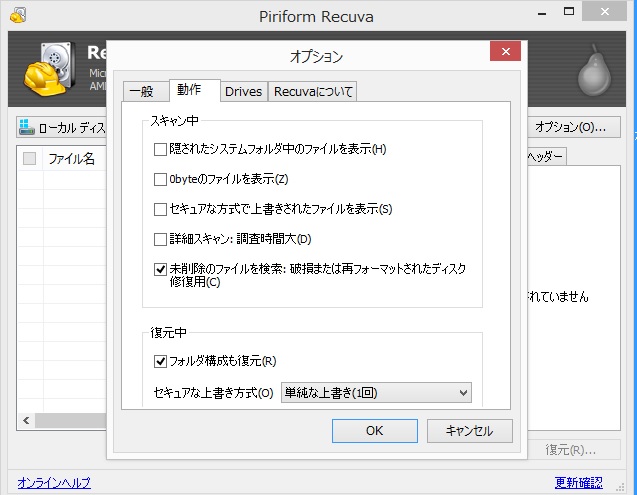This screenshot has height=495, width=637.
Task: Confirm options with OK button
Action: click(x=375, y=431)
